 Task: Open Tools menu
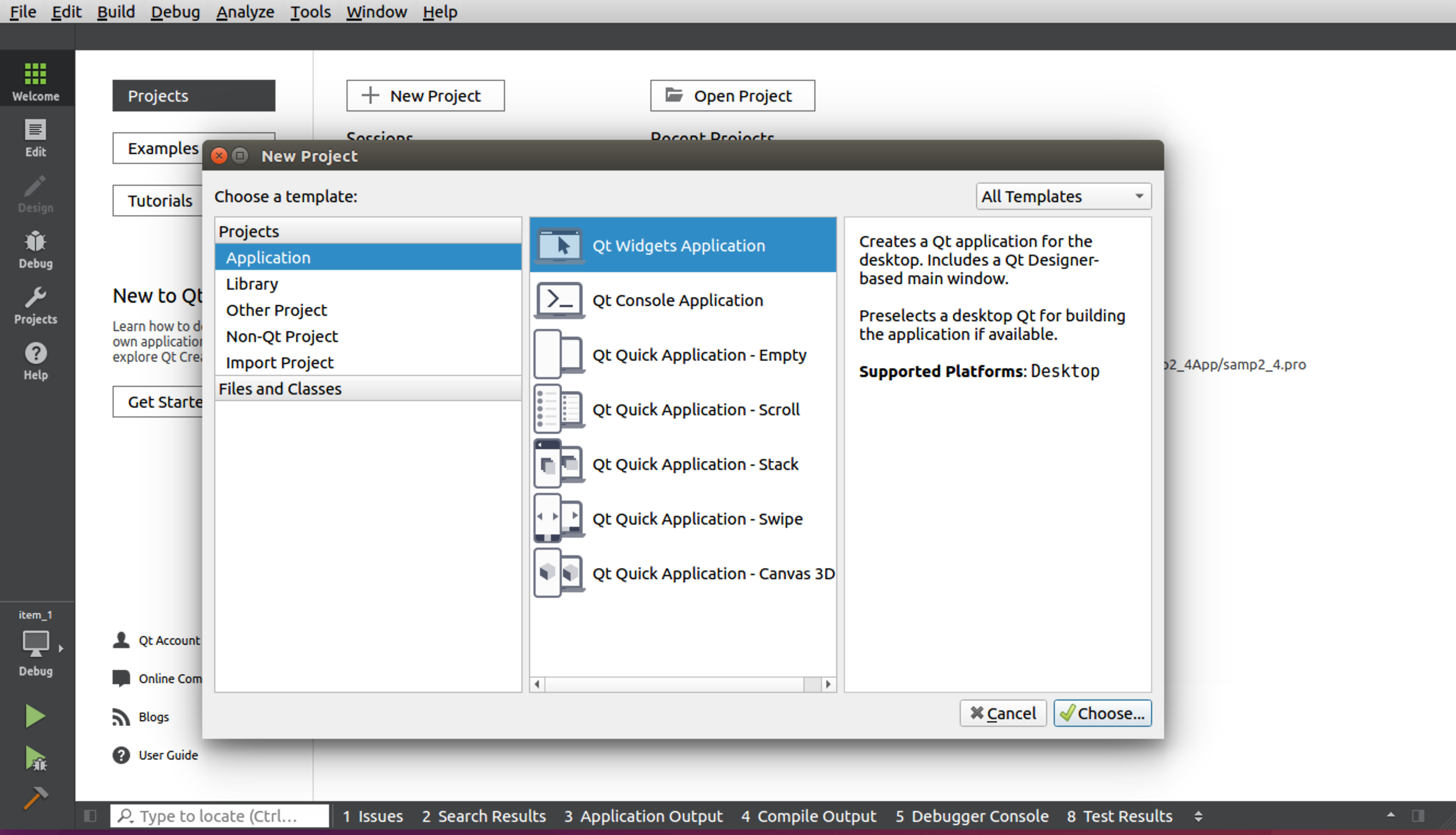(x=310, y=11)
